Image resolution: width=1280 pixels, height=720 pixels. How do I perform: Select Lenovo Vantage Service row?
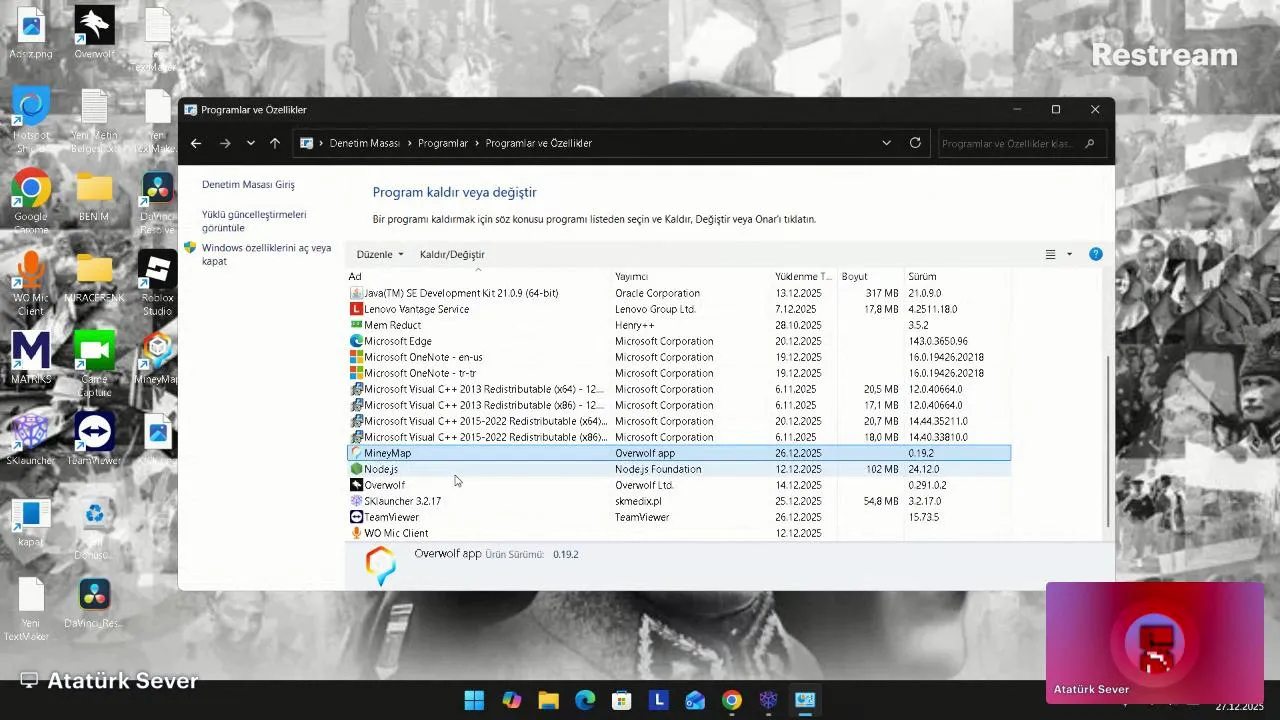pos(679,309)
